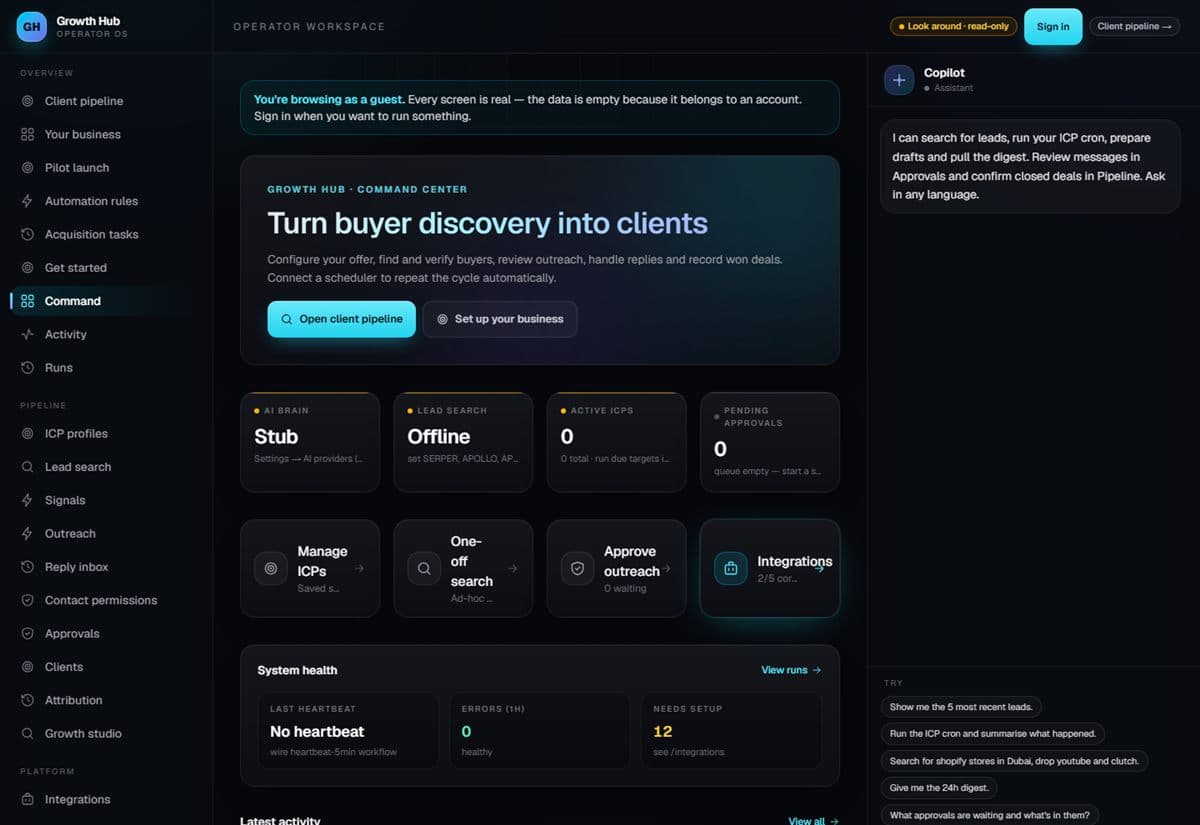Screen dimensions: 1200x825
Task: Click the Automation rules lightning icon
Action: click(28, 201)
